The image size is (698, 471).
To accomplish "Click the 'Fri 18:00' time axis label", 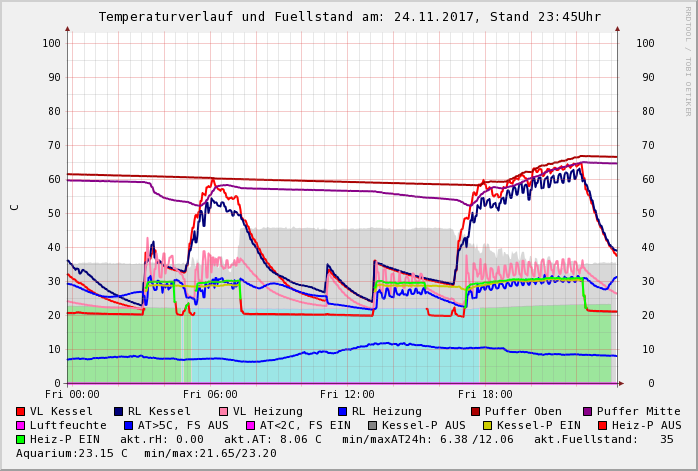I will 485,394.
